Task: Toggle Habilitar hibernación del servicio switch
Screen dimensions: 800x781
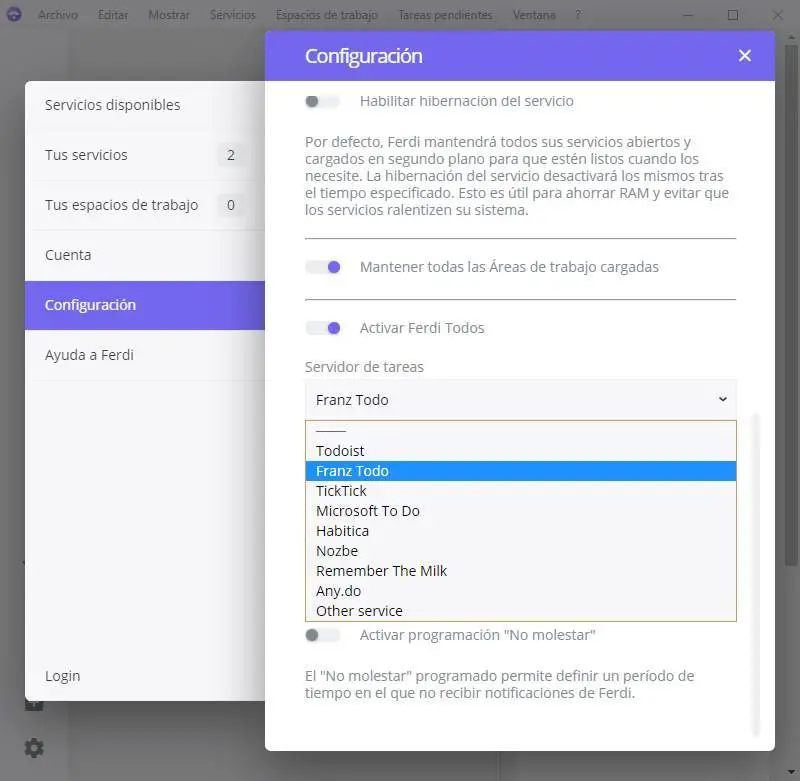Action: pos(322,101)
